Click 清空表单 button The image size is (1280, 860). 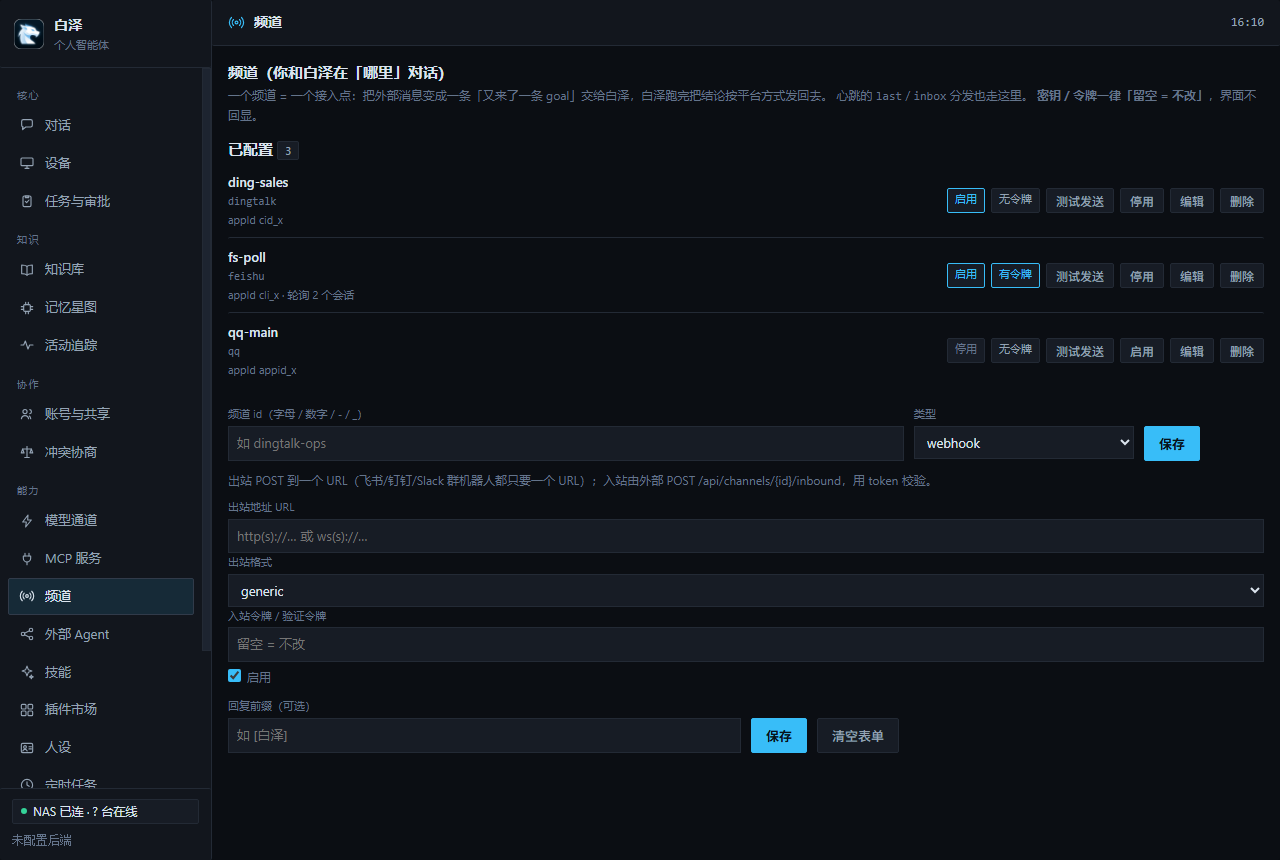(x=858, y=736)
